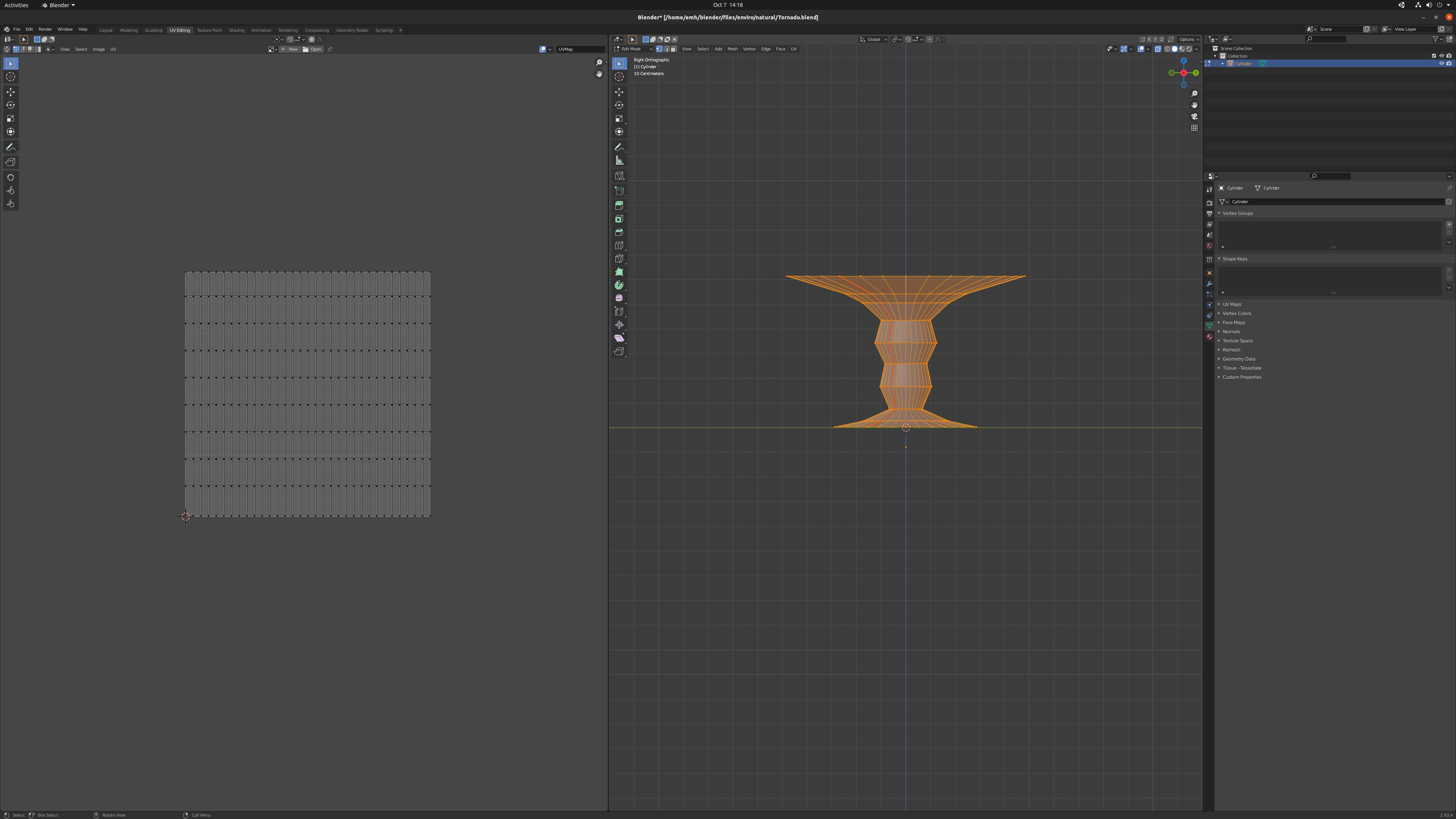The image size is (1456, 819).
Task: Select the Knife tool
Action: [619, 259]
